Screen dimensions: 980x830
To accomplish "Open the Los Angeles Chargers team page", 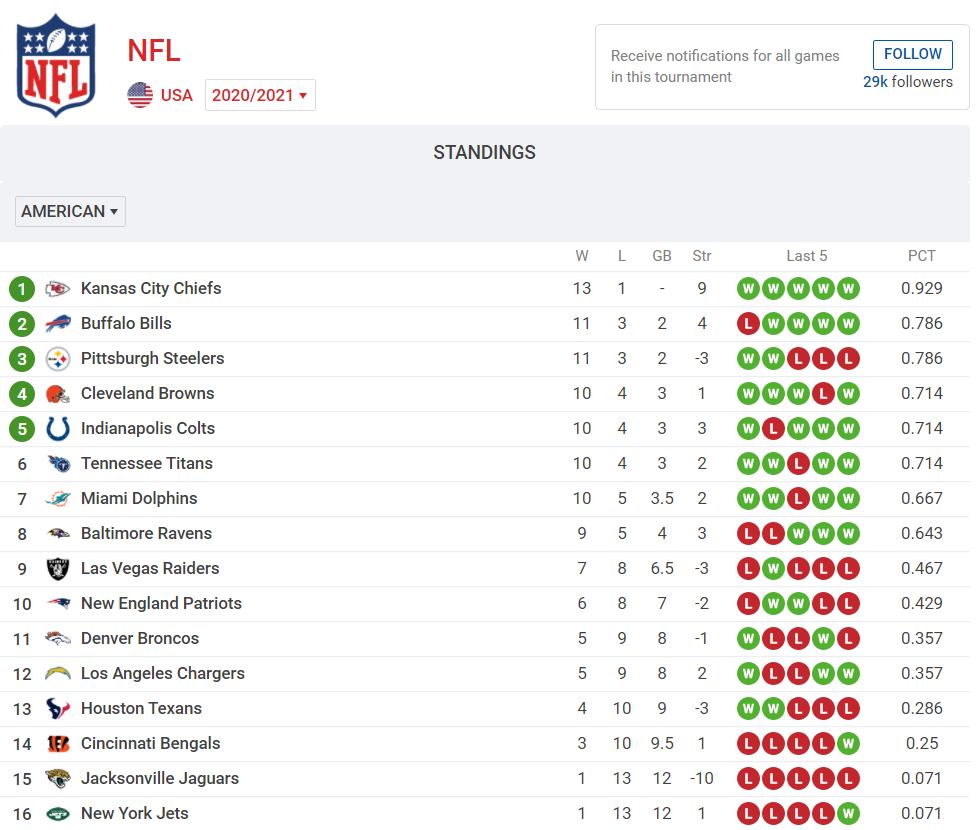I will [162, 673].
